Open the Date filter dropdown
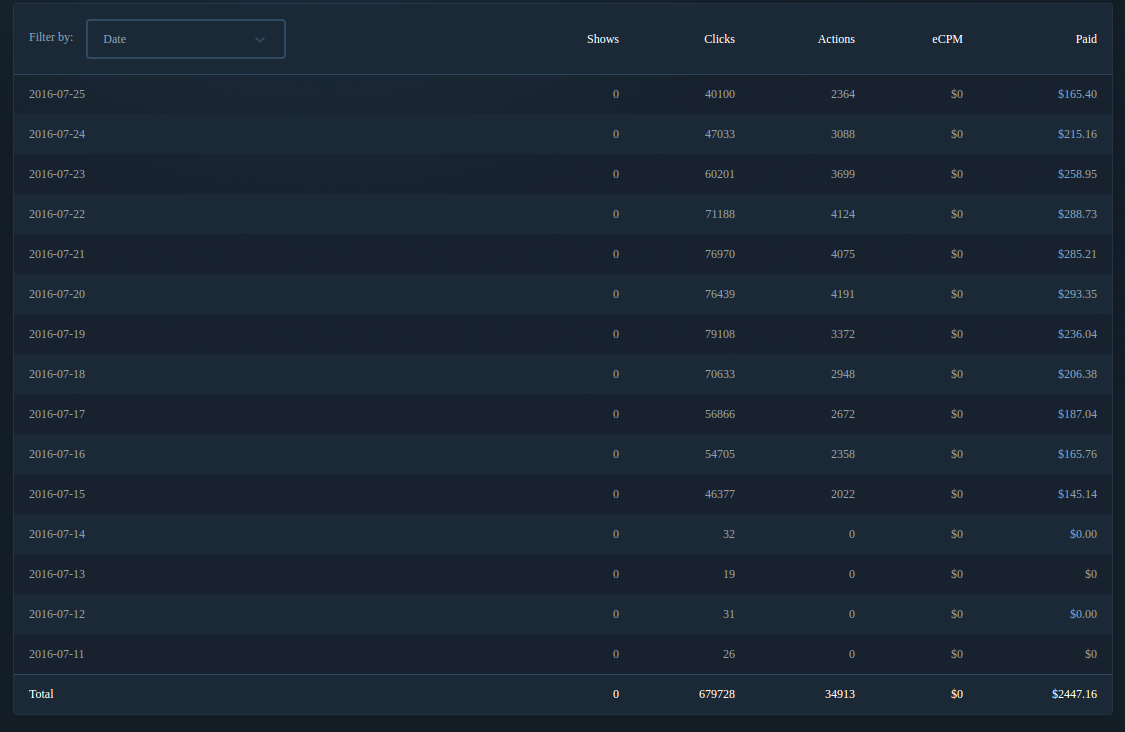 [x=186, y=39]
